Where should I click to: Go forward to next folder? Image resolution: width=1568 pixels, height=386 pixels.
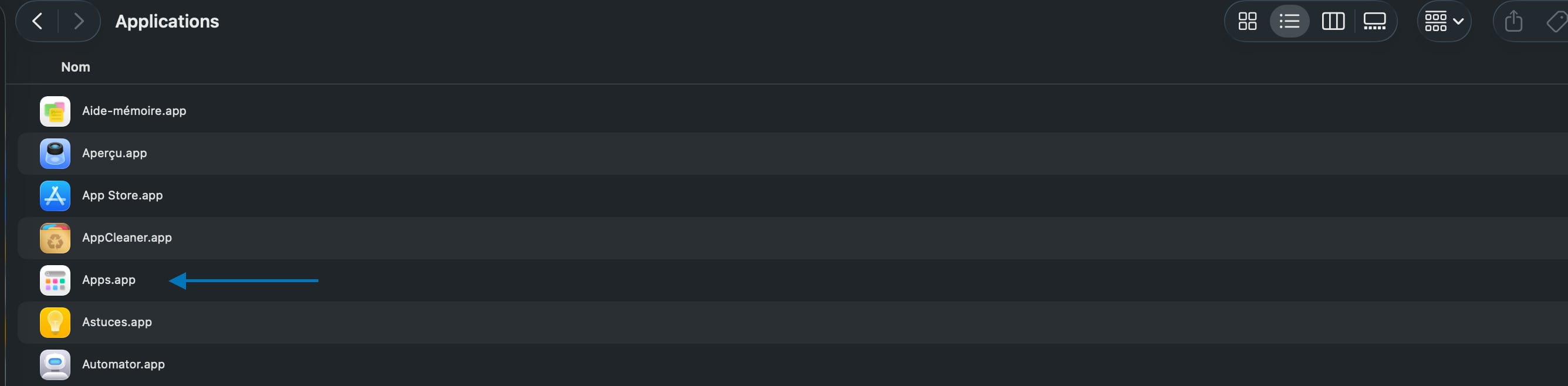pyautogui.click(x=79, y=22)
